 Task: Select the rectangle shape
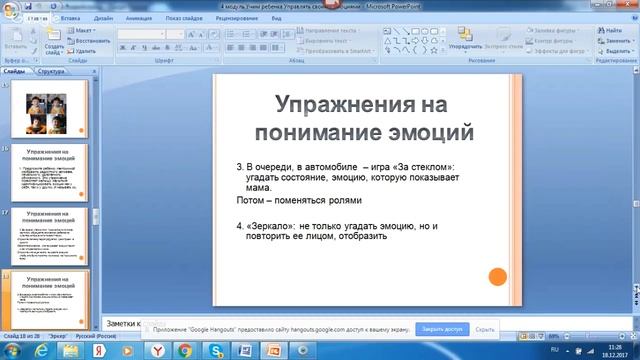(416, 31)
